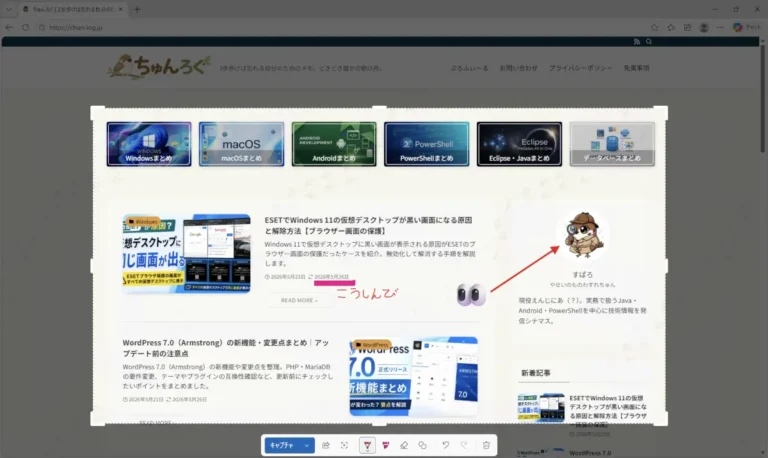The image size is (768, 458).
Task: Open the プライバシーポリシー menu item
Action: coord(580,68)
